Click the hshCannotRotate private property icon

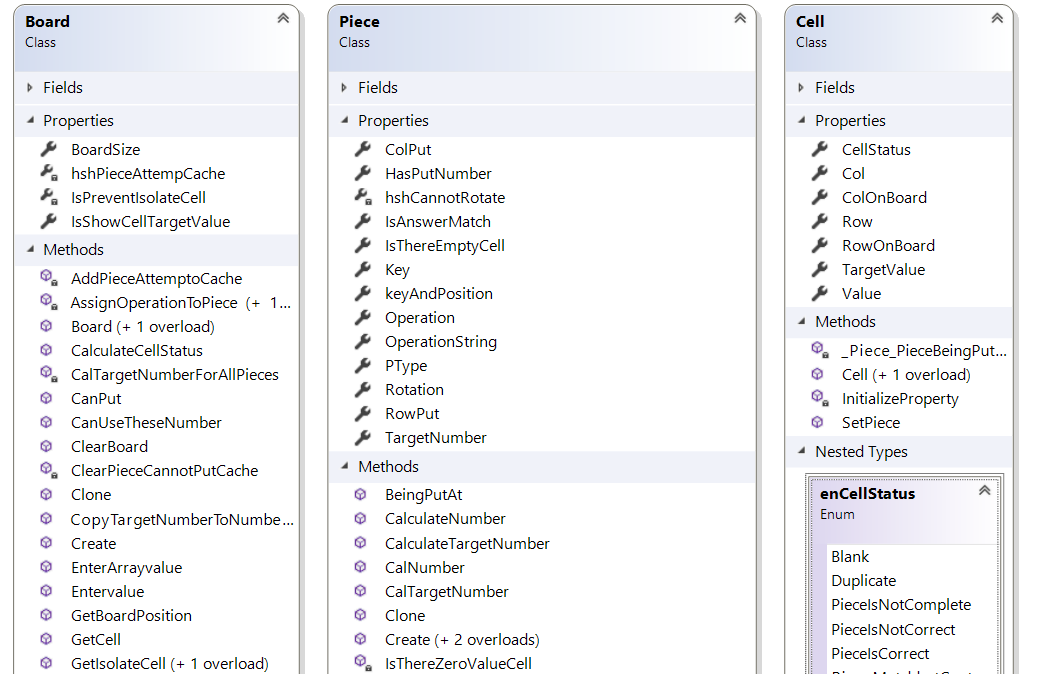tap(362, 197)
